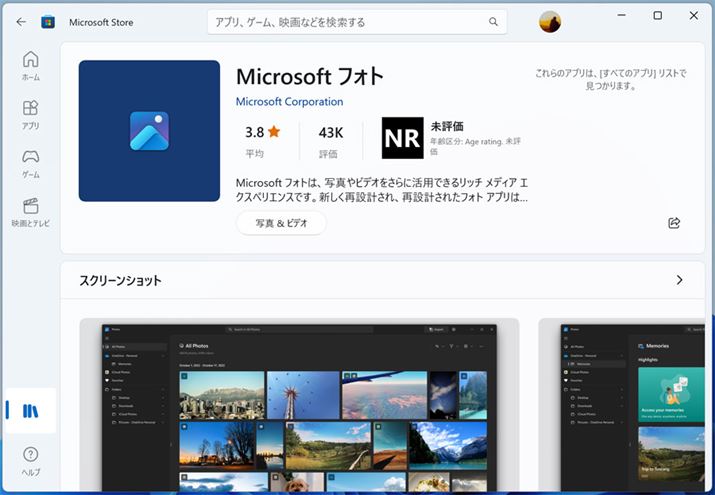The height and width of the screenshot is (495, 715).
Task: Maximize the Microsoft Store window
Action: pos(658,15)
